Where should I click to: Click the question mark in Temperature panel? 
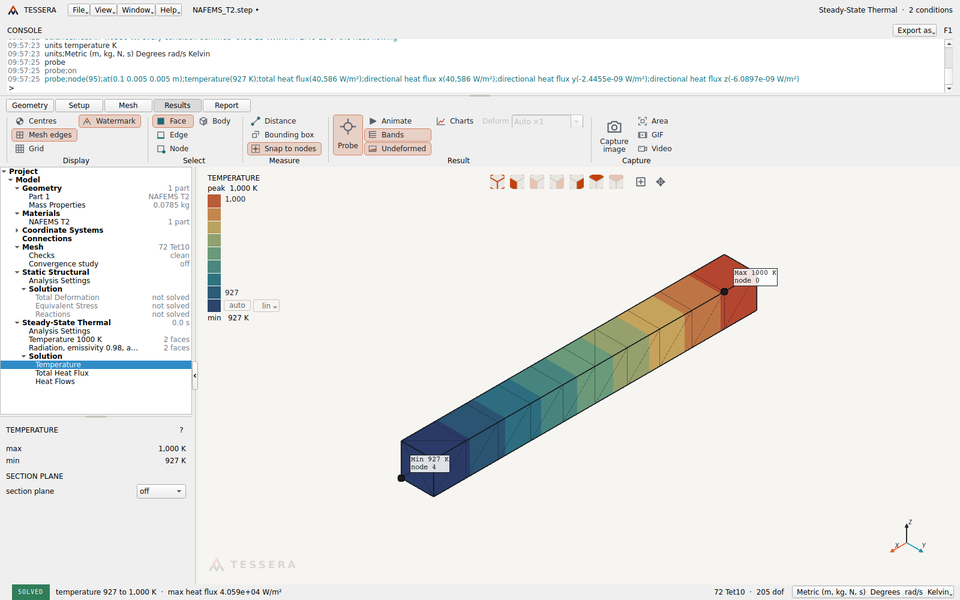(181, 430)
